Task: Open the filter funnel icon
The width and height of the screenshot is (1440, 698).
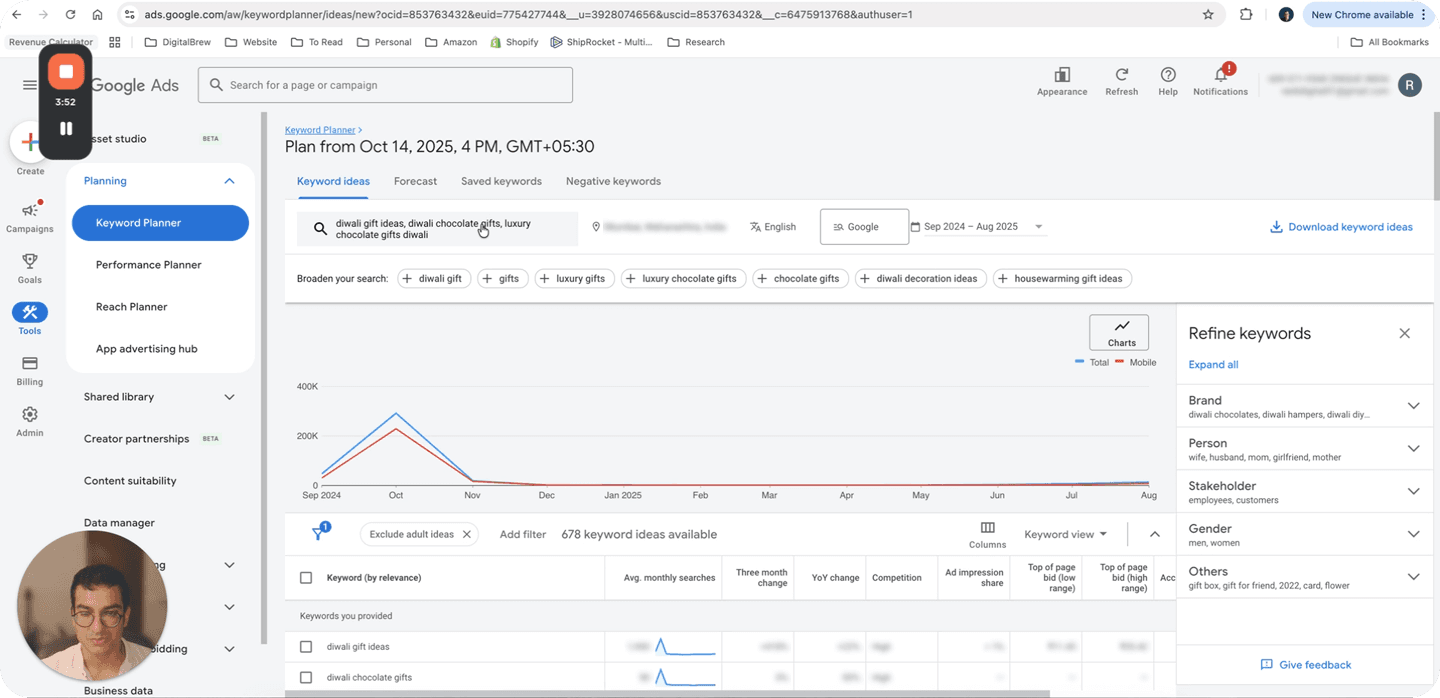Action: [319, 534]
